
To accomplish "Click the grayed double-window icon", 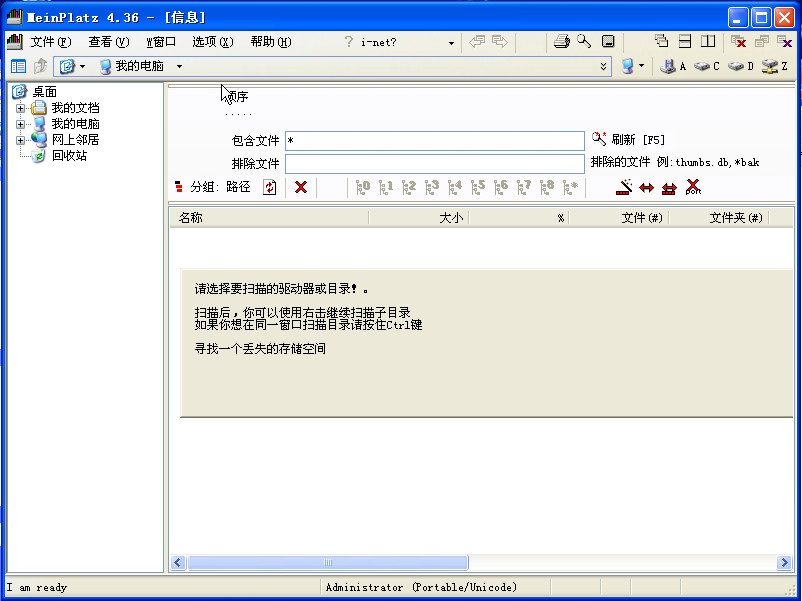I will [762, 41].
